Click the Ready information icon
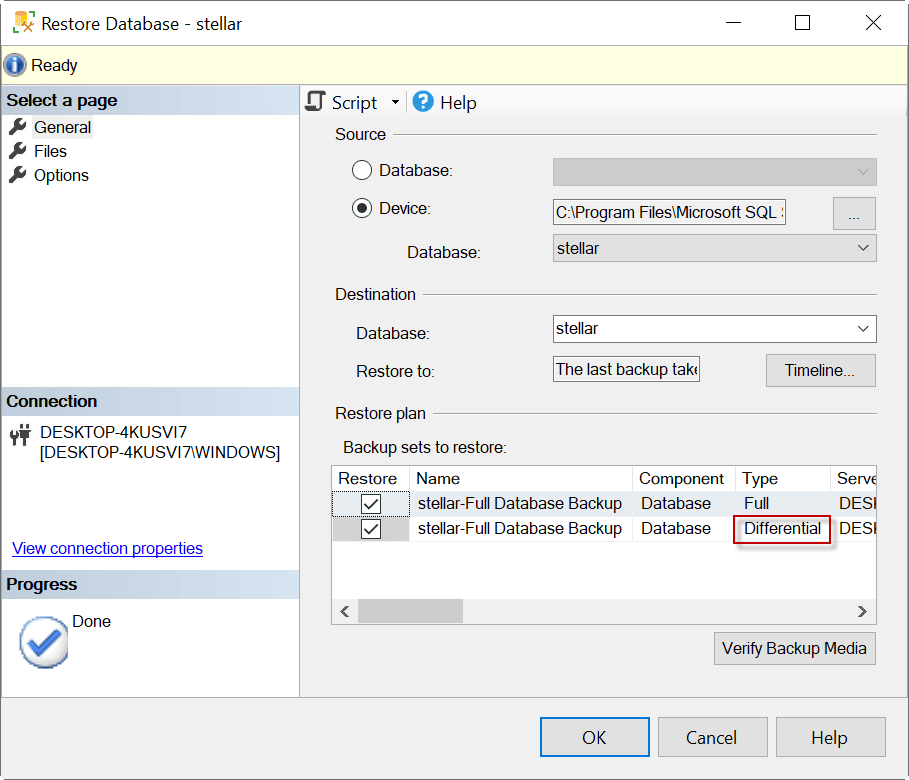 point(16,65)
